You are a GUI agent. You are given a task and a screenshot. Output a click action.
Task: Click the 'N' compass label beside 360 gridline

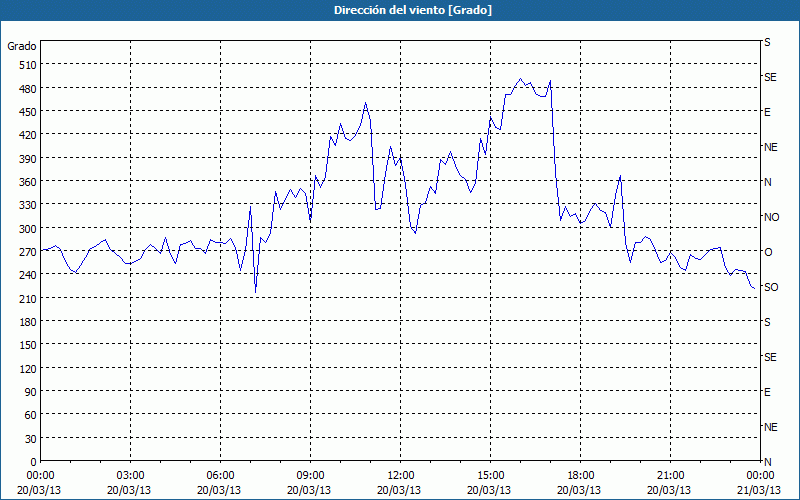[767, 182]
